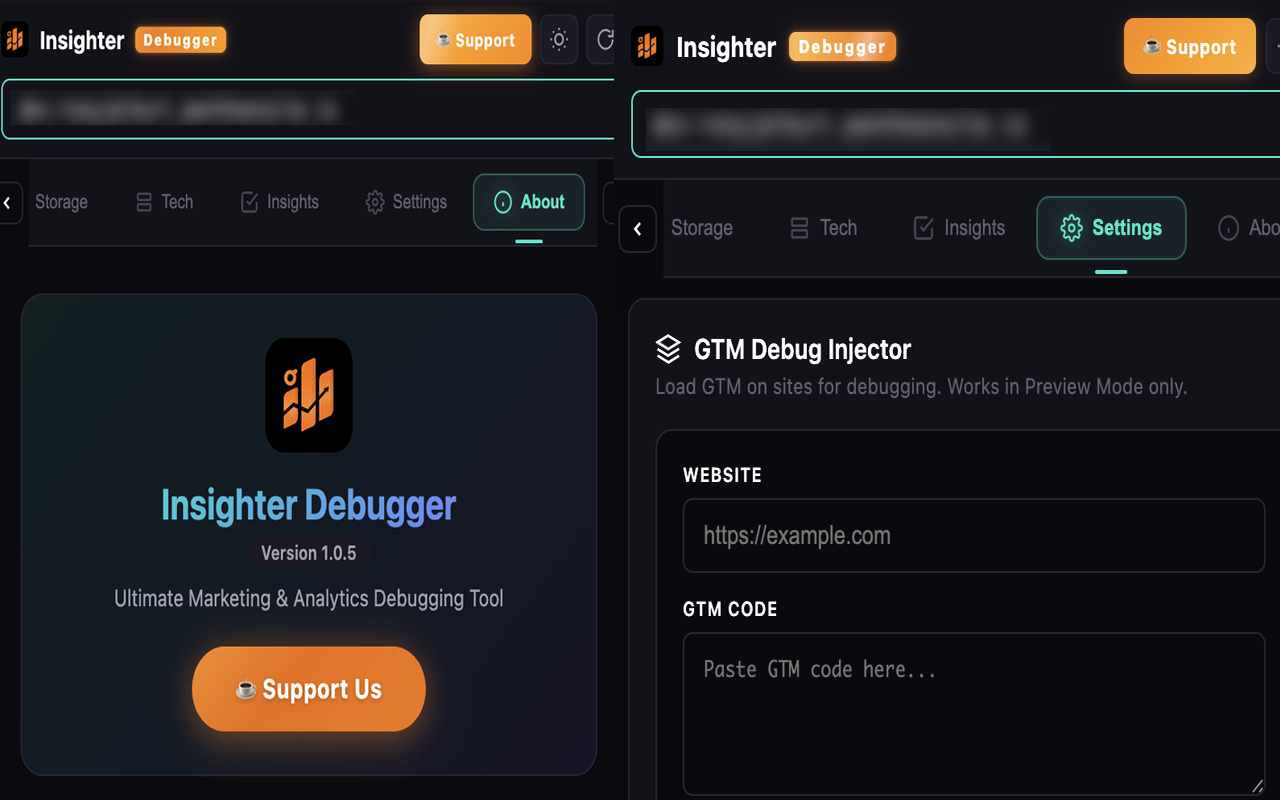Click the Ultimate Marketing & Analytics Debugging Tool text

309,599
